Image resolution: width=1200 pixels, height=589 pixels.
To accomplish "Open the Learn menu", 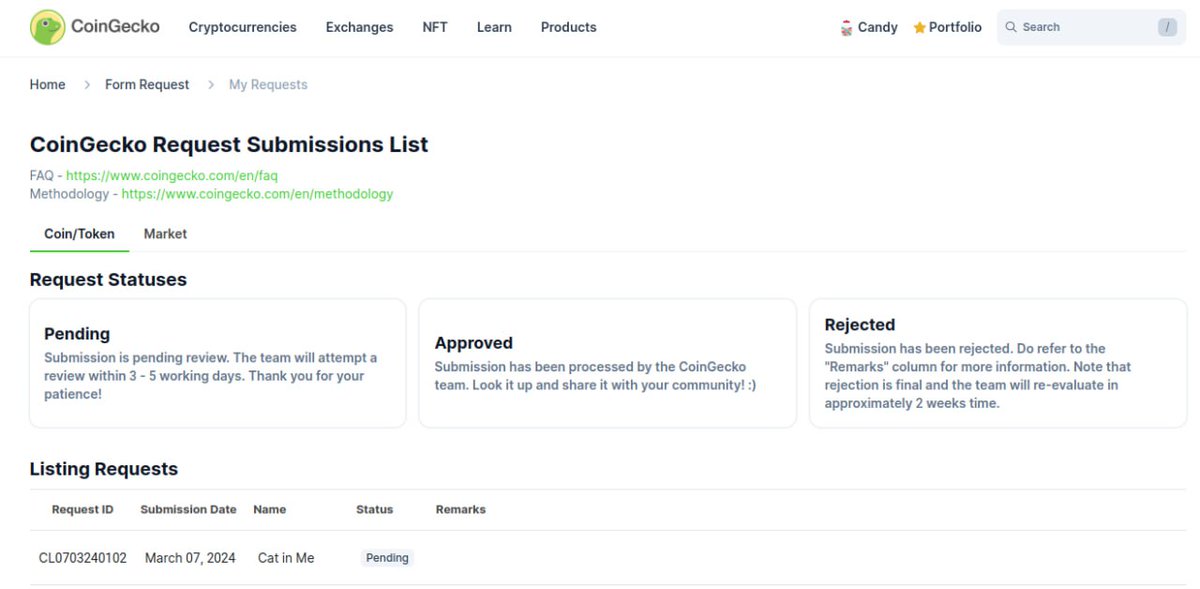I will (494, 27).
